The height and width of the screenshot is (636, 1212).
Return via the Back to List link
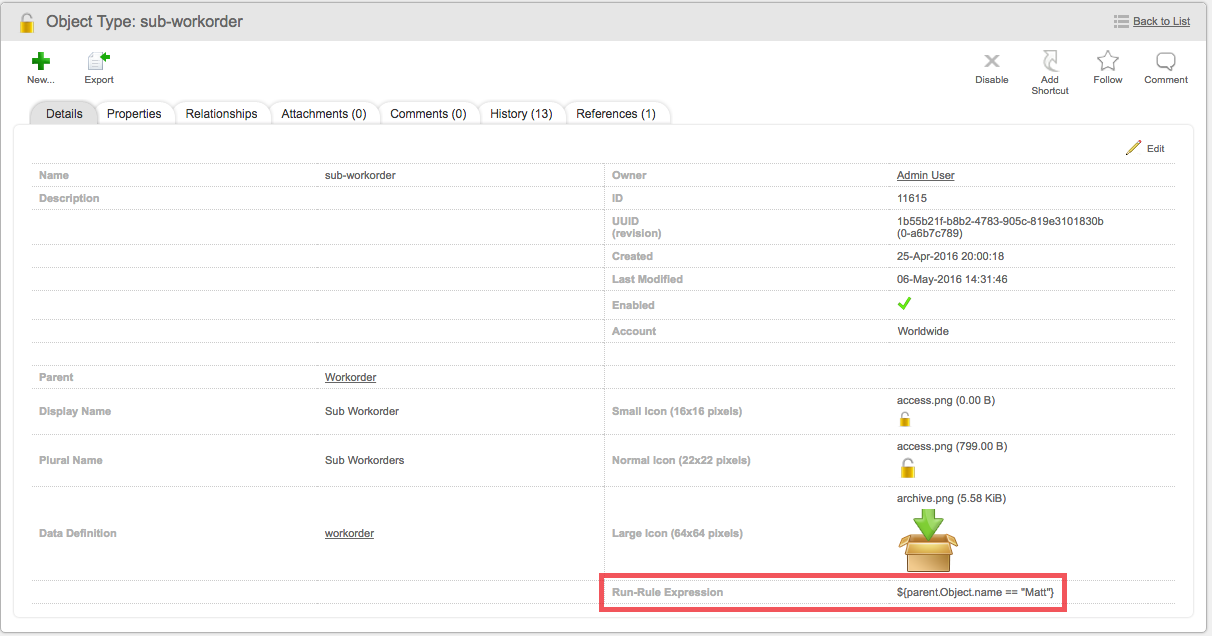point(1159,20)
